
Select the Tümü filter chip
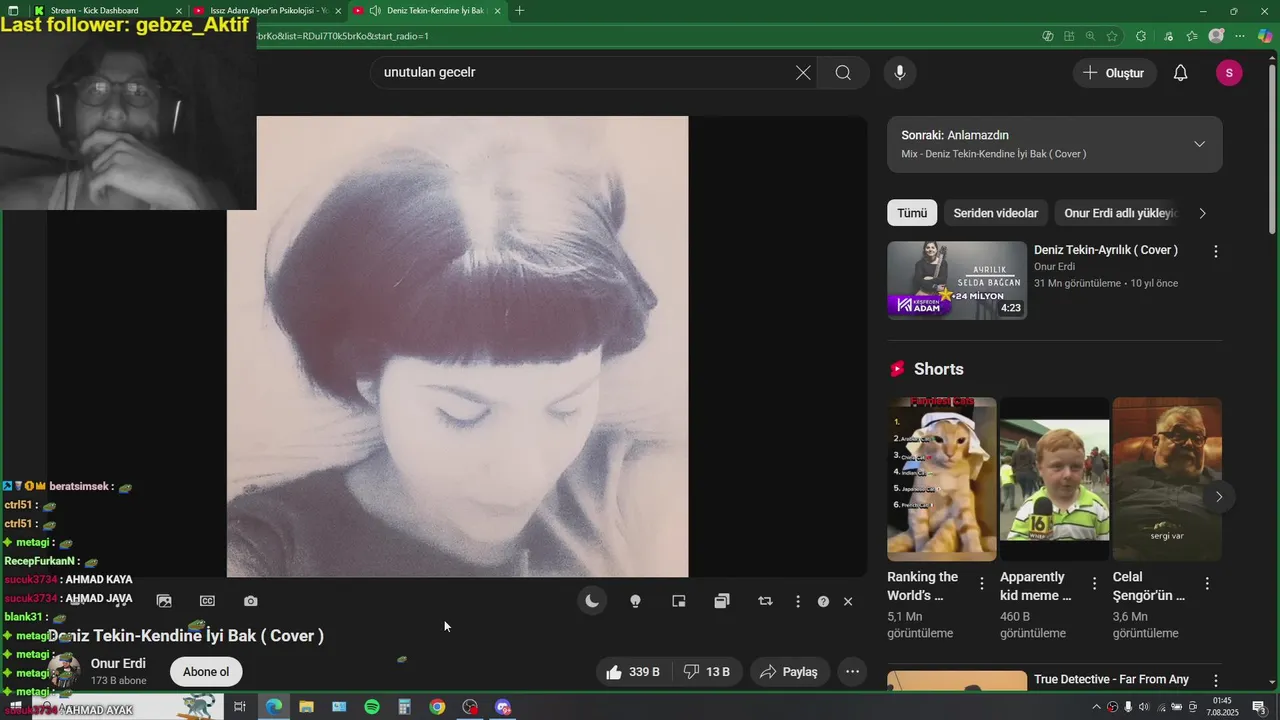[x=912, y=213]
